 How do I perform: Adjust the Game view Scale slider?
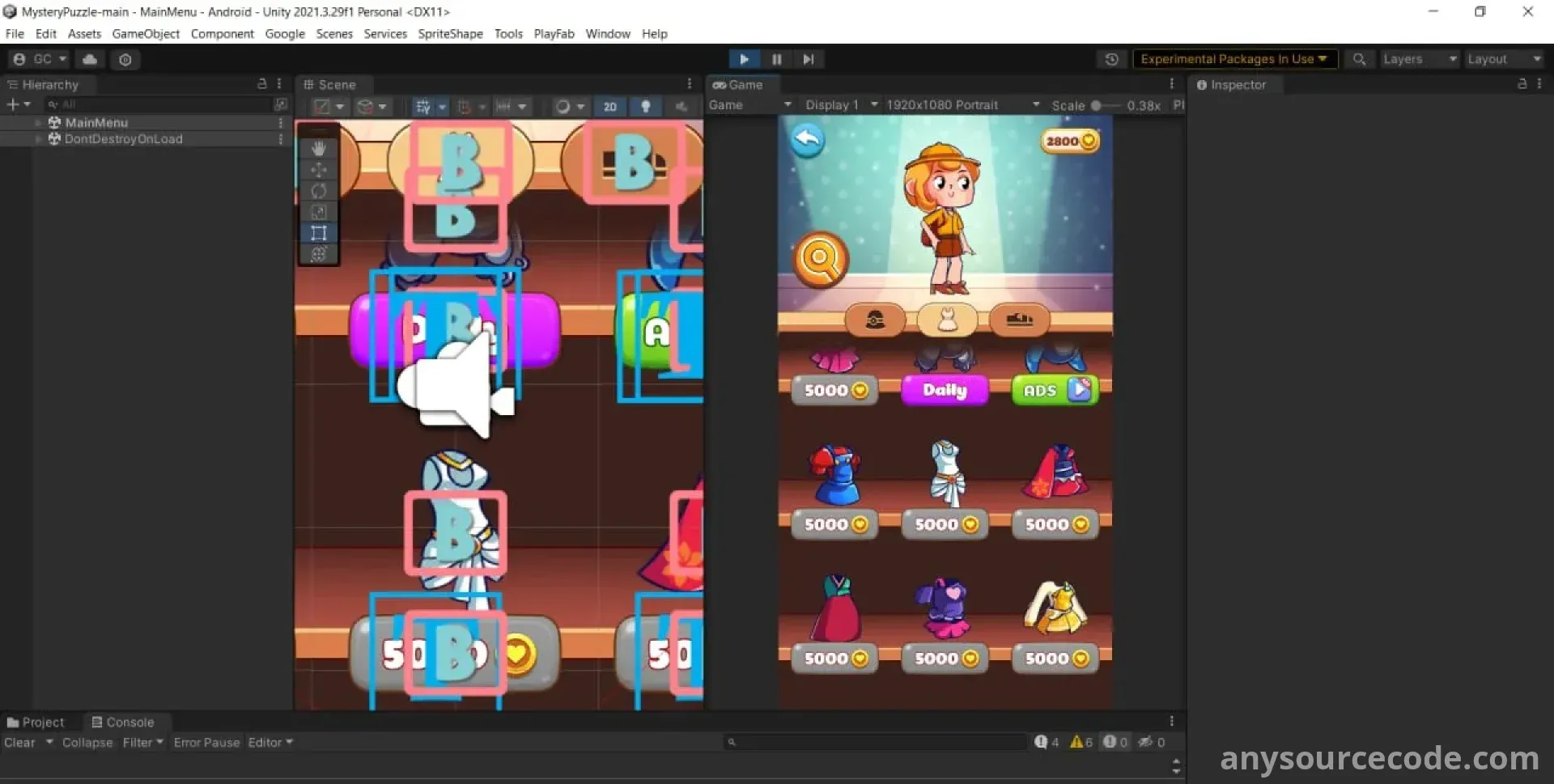(1097, 105)
